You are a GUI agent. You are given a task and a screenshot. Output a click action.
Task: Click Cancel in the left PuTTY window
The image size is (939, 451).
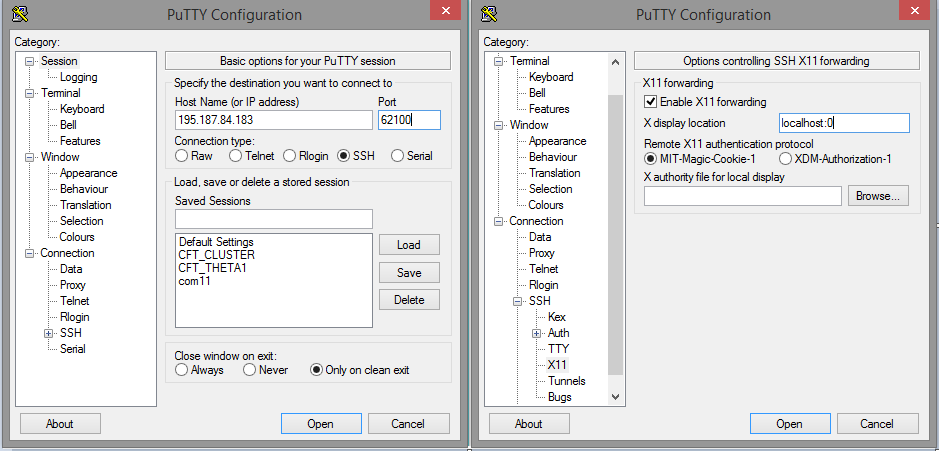pyautogui.click(x=408, y=423)
